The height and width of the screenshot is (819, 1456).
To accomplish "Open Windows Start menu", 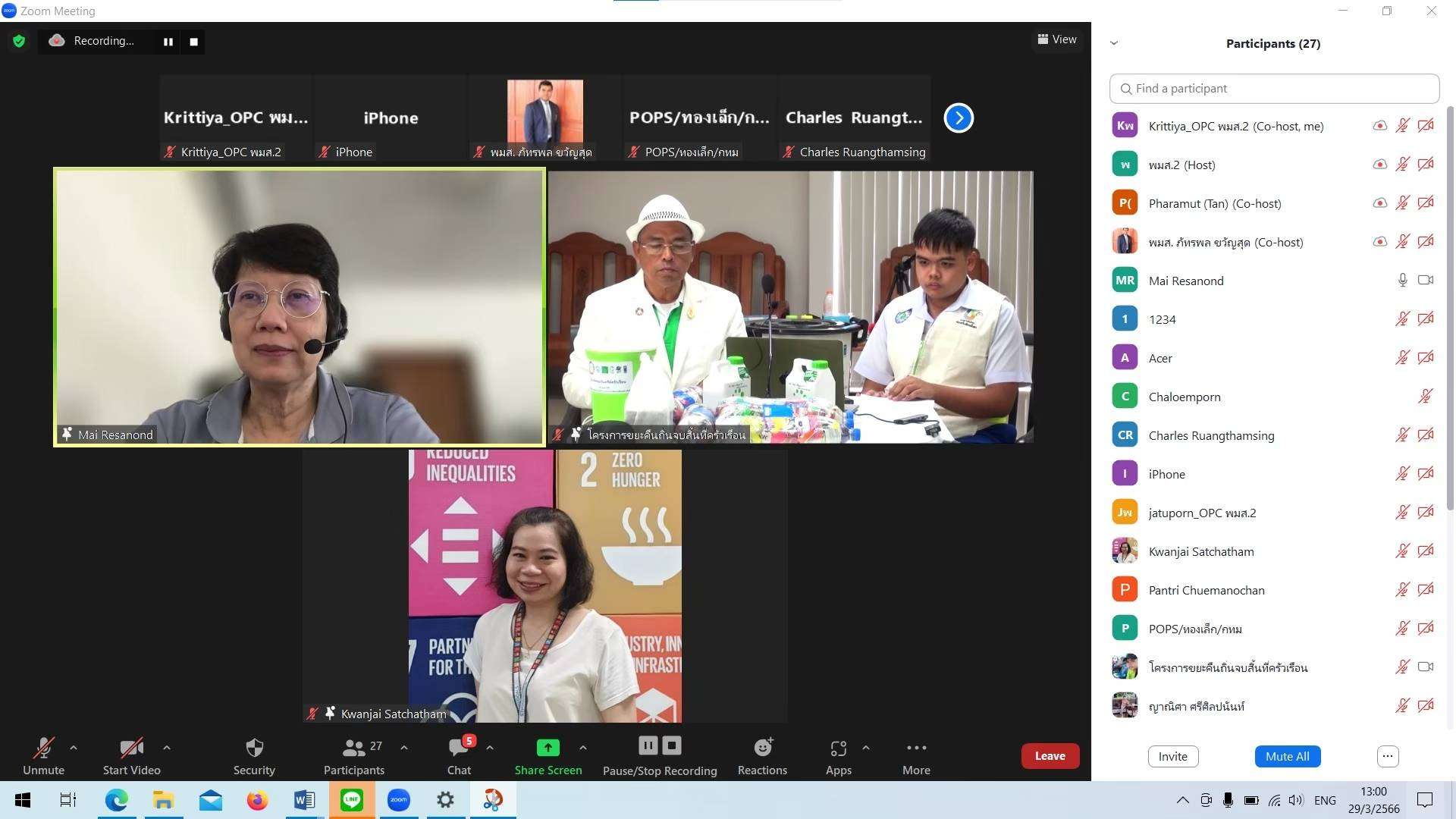I will tap(23, 800).
